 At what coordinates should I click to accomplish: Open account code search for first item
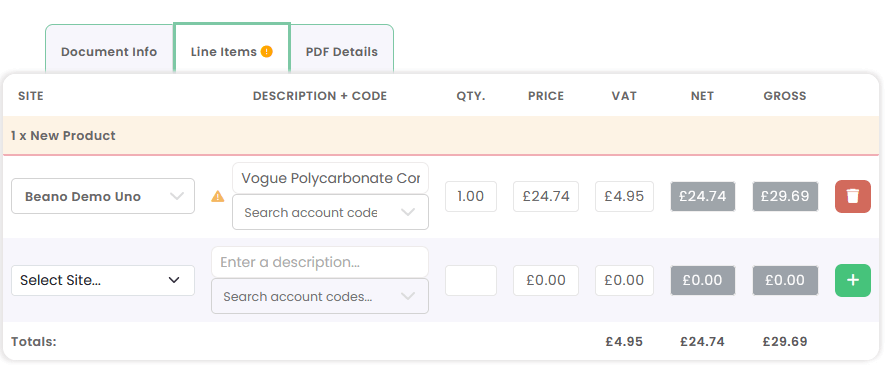(x=331, y=212)
